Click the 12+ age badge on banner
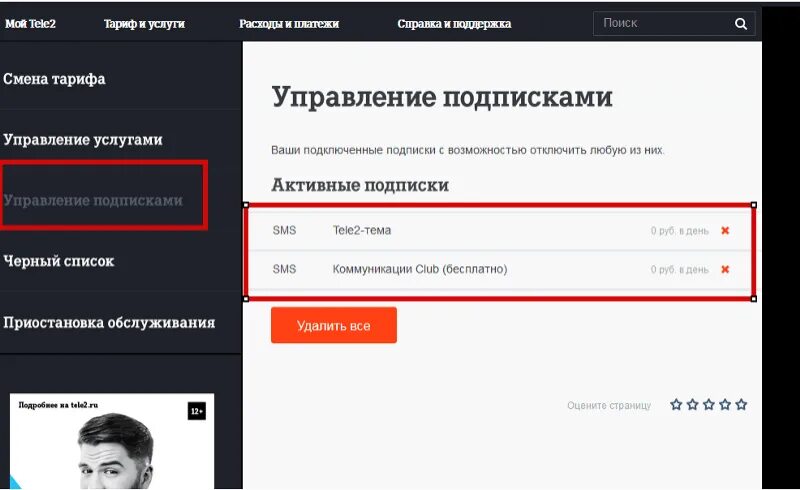The height and width of the screenshot is (490, 800). tap(197, 411)
